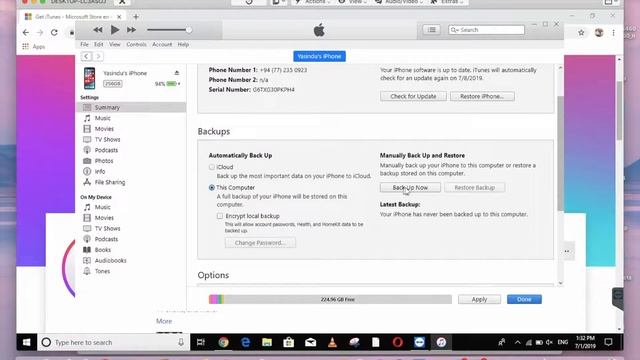The width and height of the screenshot is (640, 360).
Task: Select This Computer backup option
Action: [211, 187]
